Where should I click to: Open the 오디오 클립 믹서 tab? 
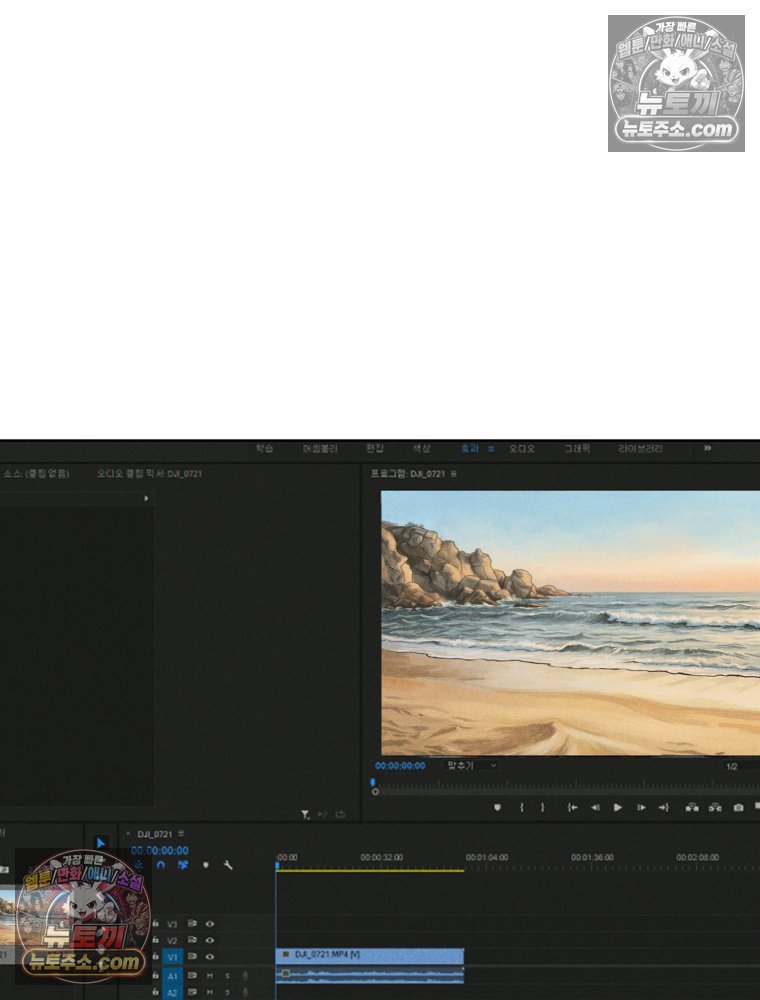pyautogui.click(x=149, y=474)
